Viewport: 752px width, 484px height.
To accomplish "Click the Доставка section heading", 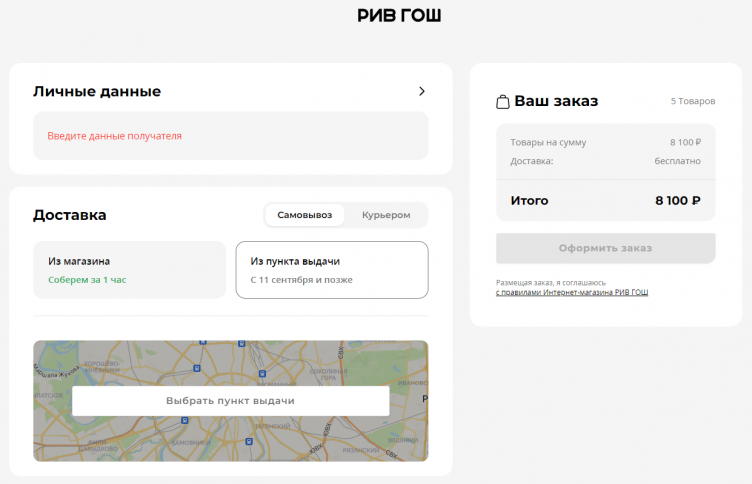I will coord(70,215).
